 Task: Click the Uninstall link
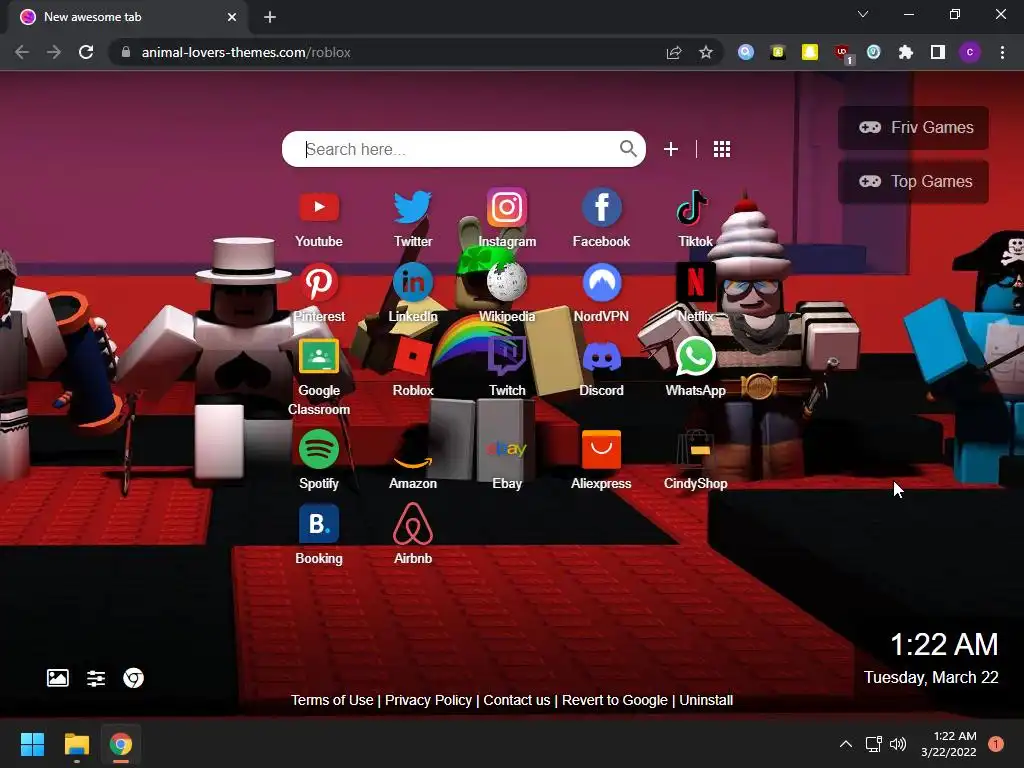[x=706, y=700]
